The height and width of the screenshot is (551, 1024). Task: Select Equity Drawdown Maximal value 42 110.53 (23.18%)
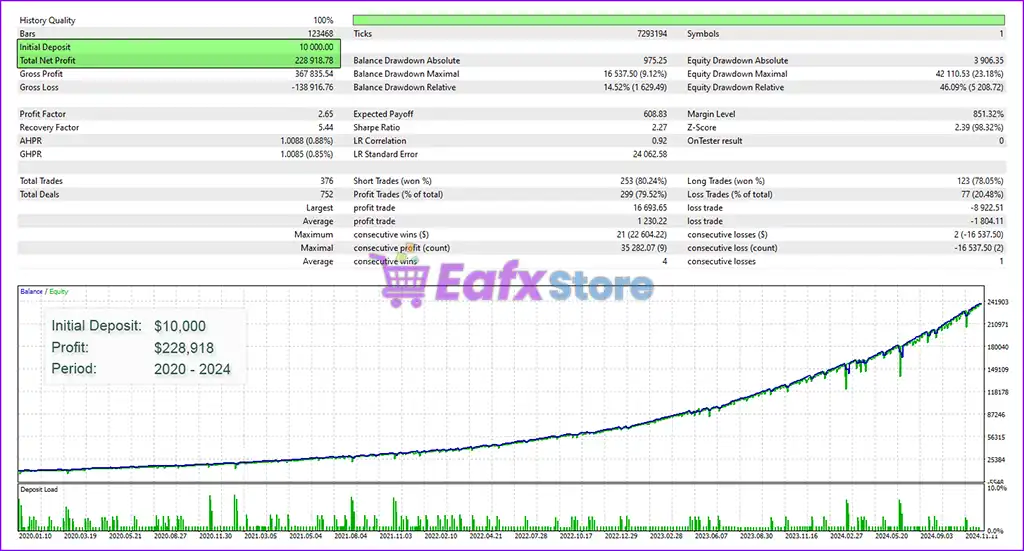coord(970,74)
